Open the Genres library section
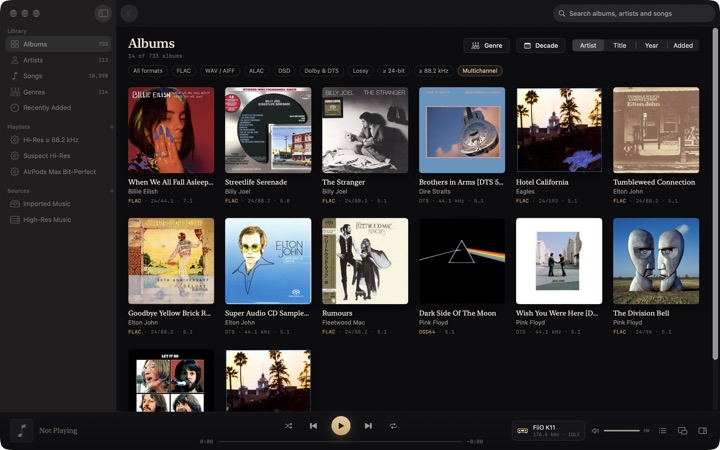This screenshot has width=720, height=450. [x=58, y=92]
